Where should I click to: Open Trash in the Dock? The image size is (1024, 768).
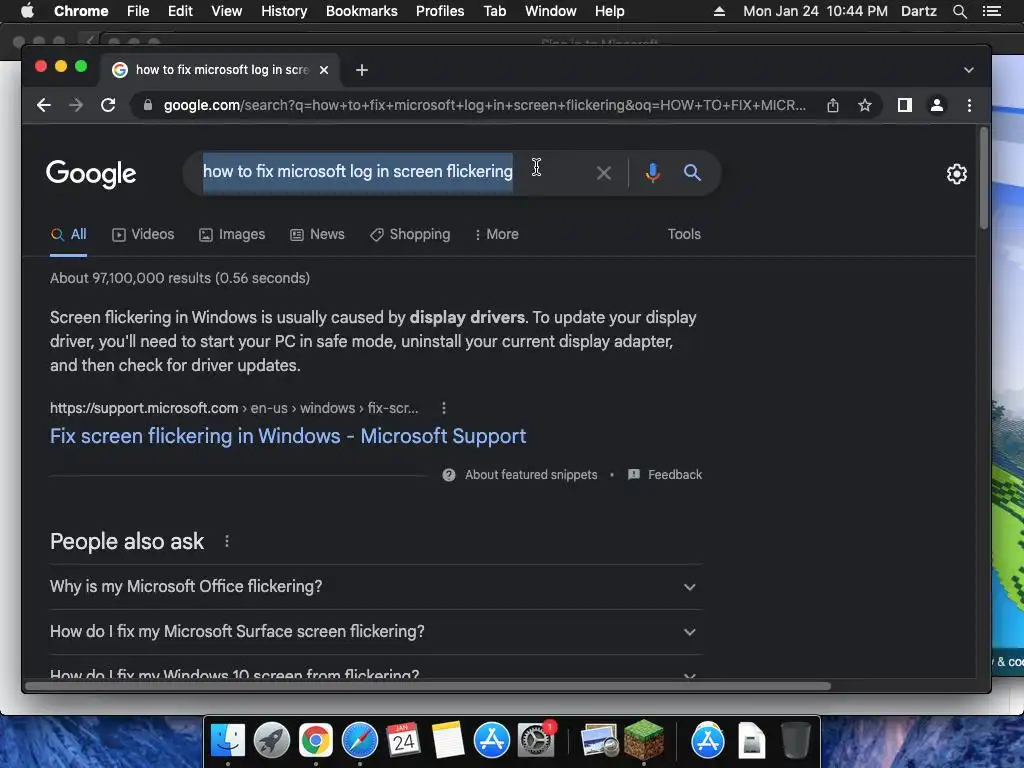(795, 740)
